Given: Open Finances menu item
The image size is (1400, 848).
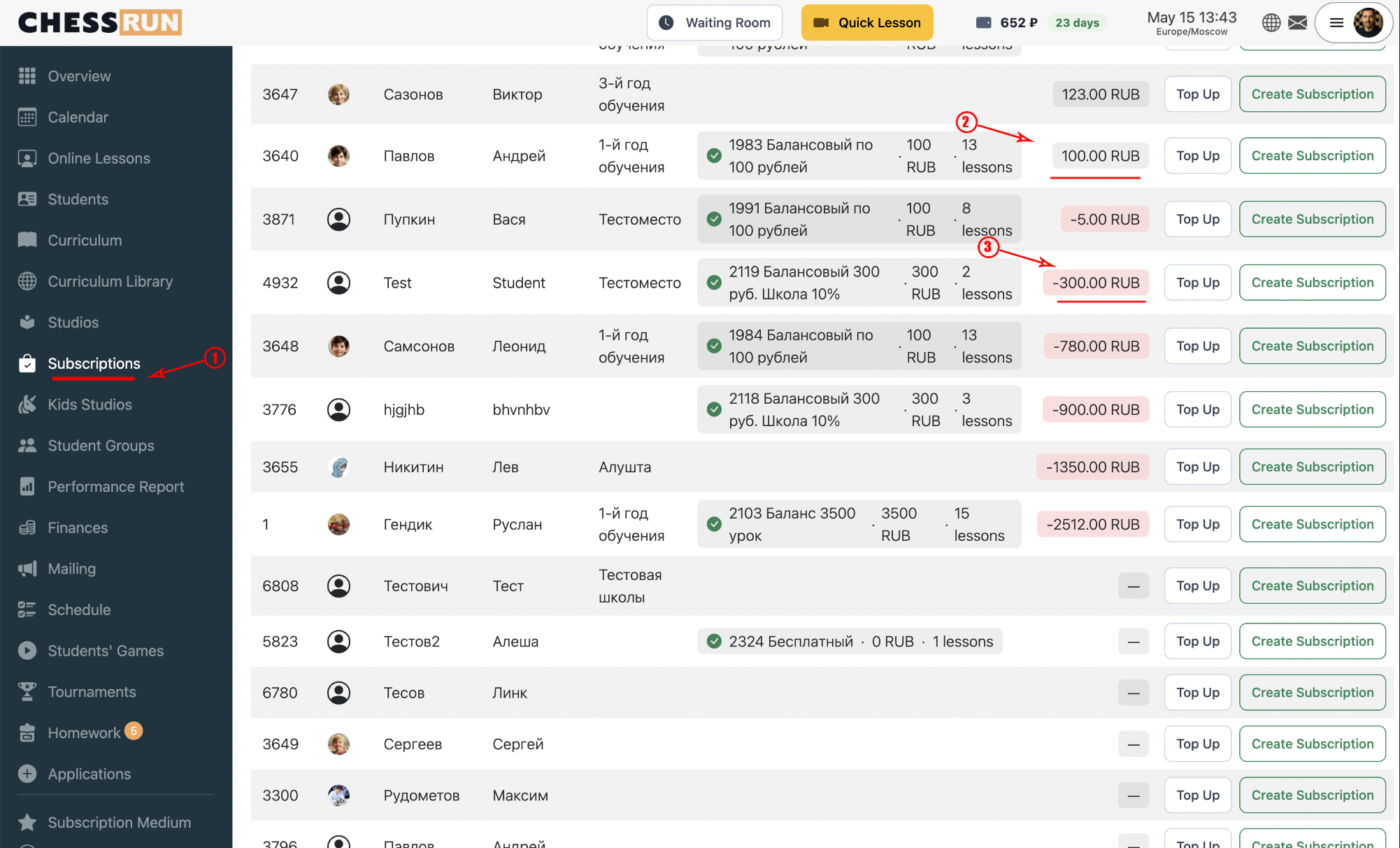Looking at the screenshot, I should [78, 528].
